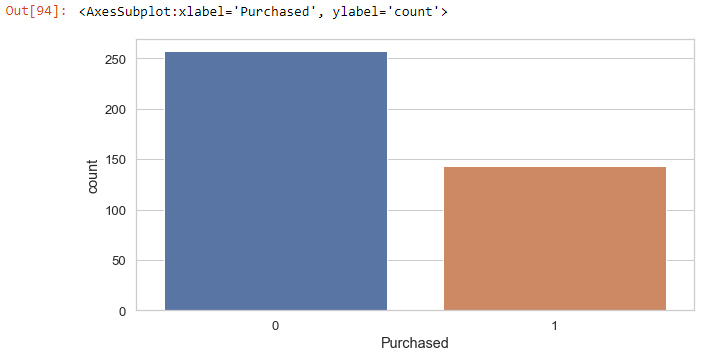Click the 50 y-axis tick label

point(119,261)
